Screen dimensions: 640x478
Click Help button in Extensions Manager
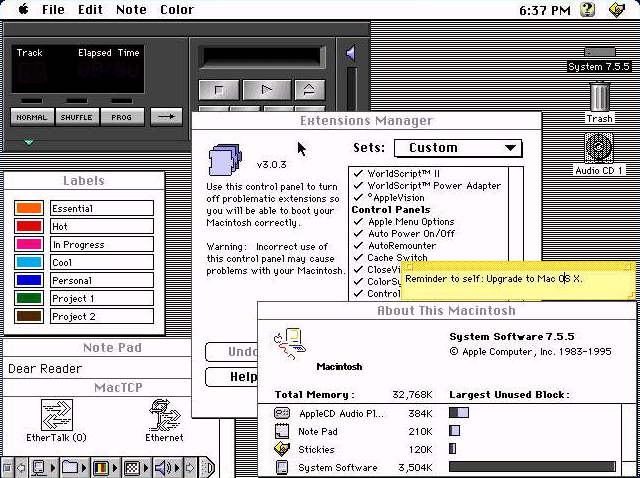click(231, 377)
